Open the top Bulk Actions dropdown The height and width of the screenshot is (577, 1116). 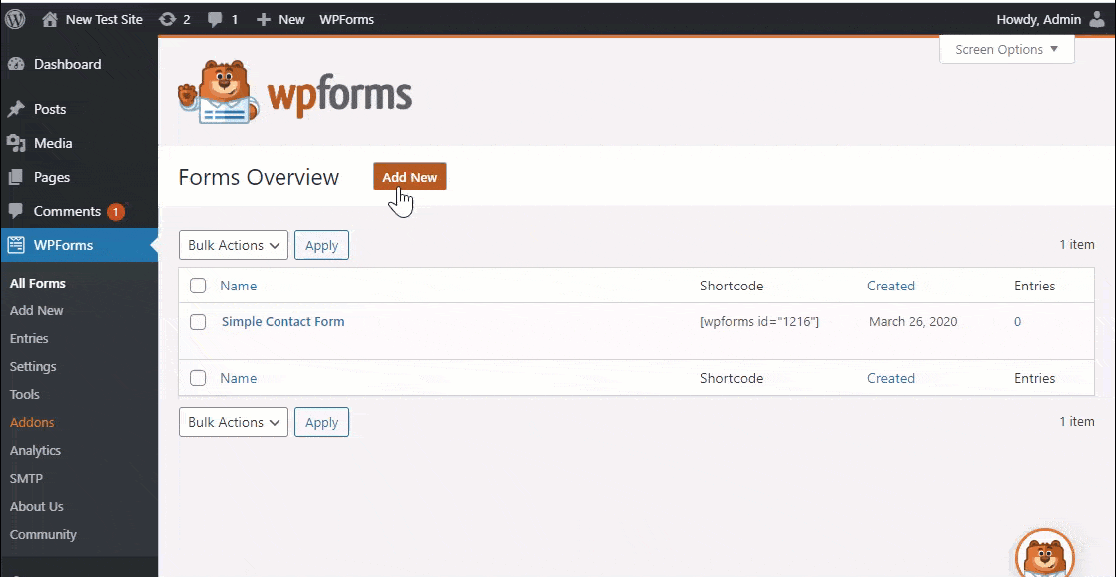coord(232,245)
